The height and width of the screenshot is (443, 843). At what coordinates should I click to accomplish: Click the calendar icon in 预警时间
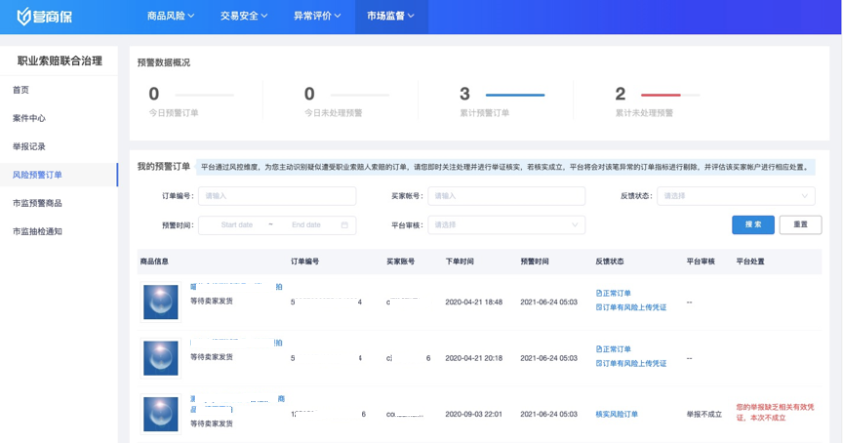pos(345,225)
